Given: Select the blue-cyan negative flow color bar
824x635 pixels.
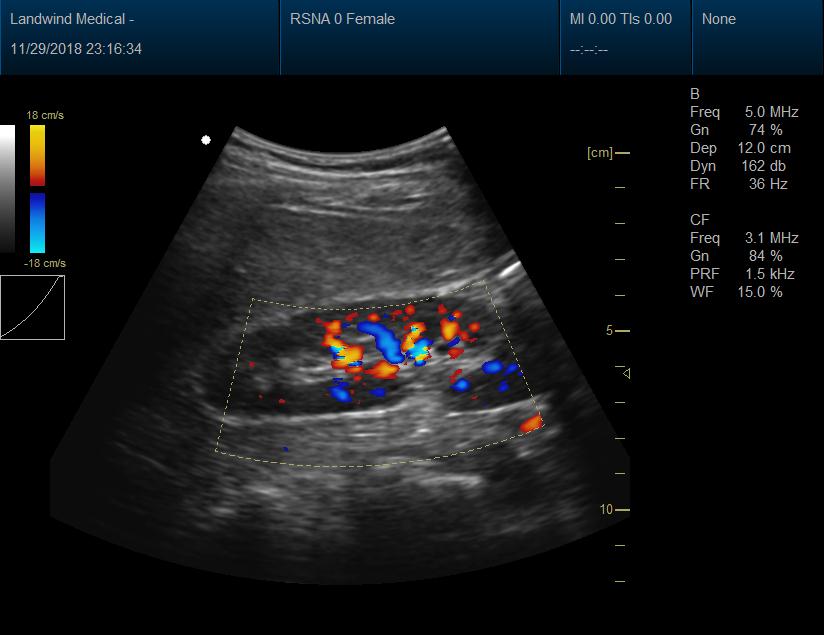Looking at the screenshot, I should tap(37, 223).
